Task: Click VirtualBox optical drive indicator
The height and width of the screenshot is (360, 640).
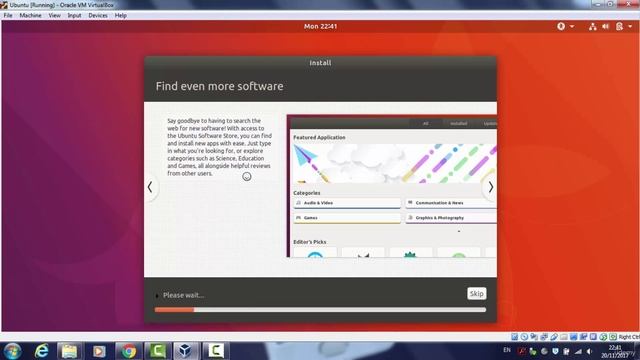Action: point(524,337)
